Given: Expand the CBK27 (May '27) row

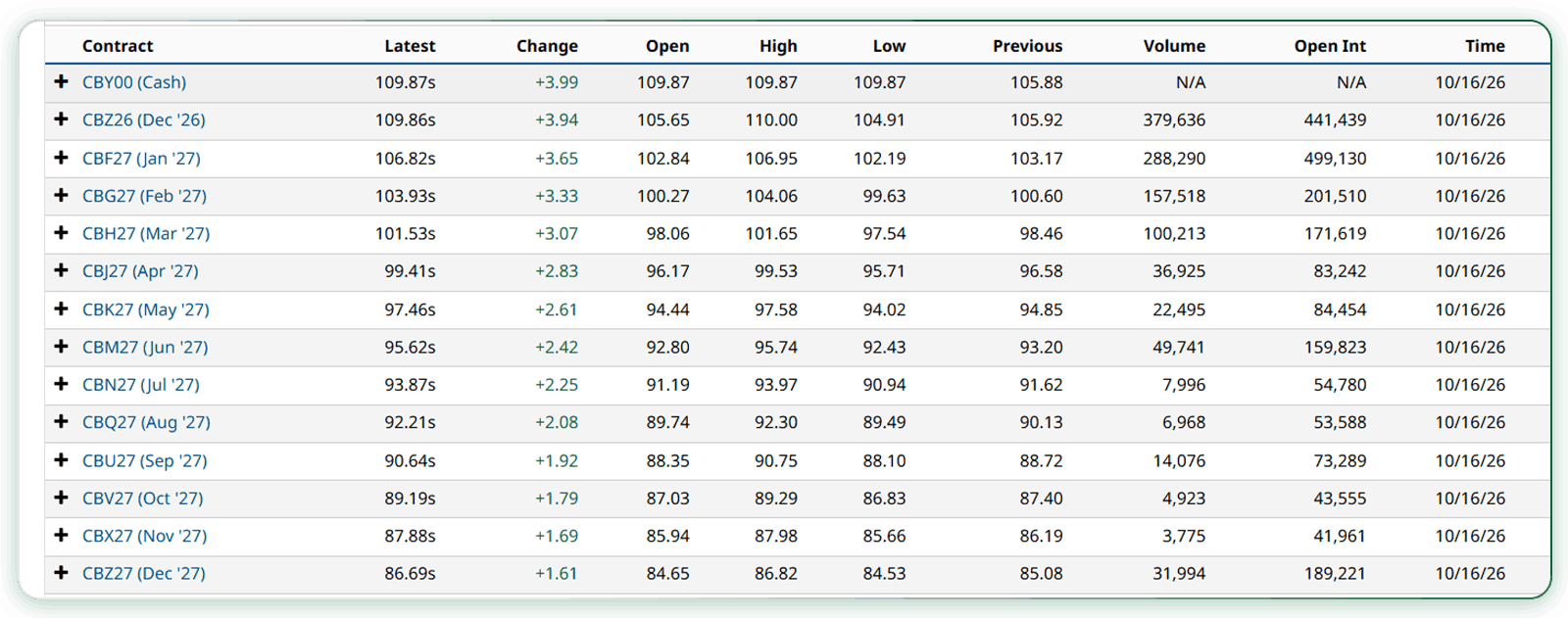Looking at the screenshot, I should pyautogui.click(x=61, y=309).
